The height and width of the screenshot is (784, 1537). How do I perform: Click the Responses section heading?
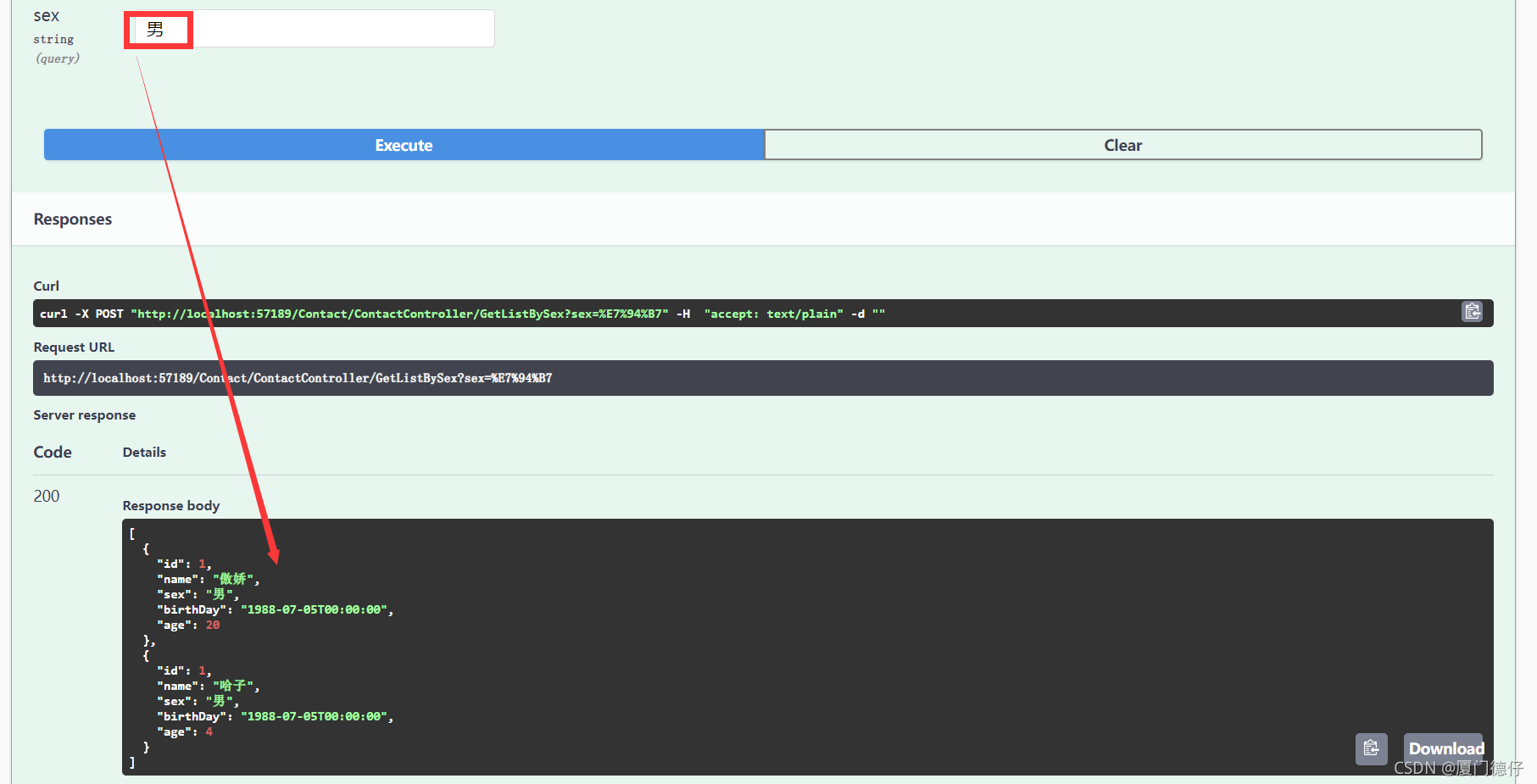click(73, 219)
